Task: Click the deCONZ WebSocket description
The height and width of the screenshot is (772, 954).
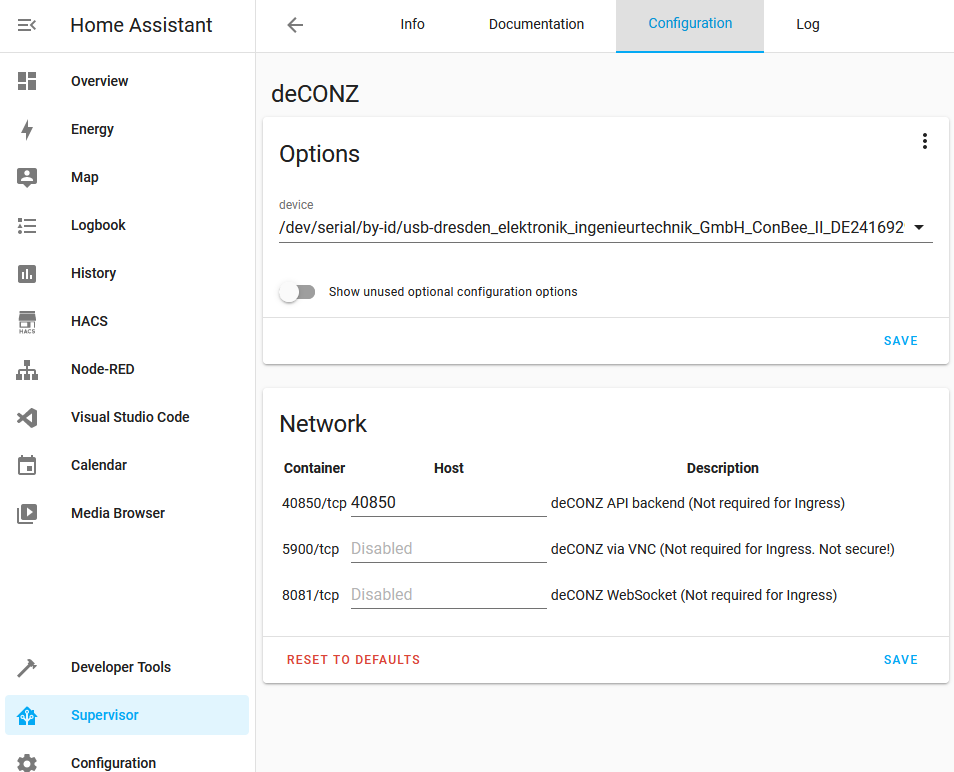Action: click(694, 595)
